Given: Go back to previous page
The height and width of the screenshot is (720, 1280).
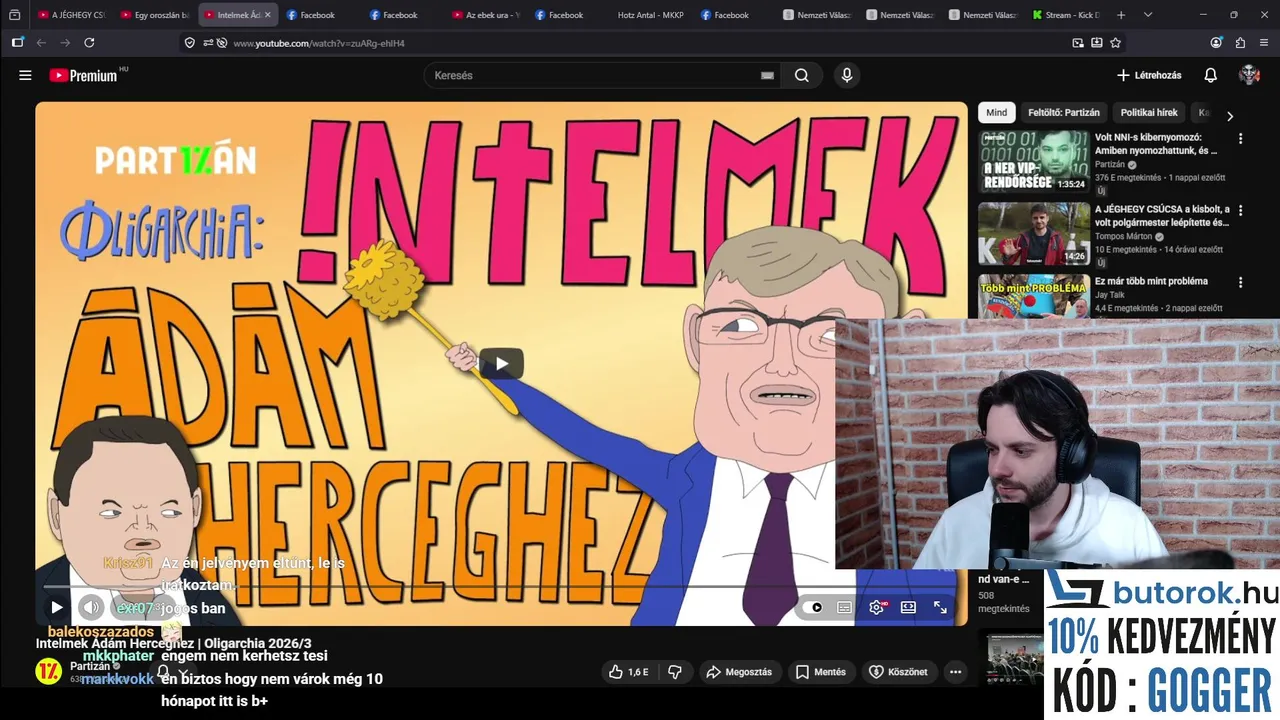Looking at the screenshot, I should coord(41,43).
